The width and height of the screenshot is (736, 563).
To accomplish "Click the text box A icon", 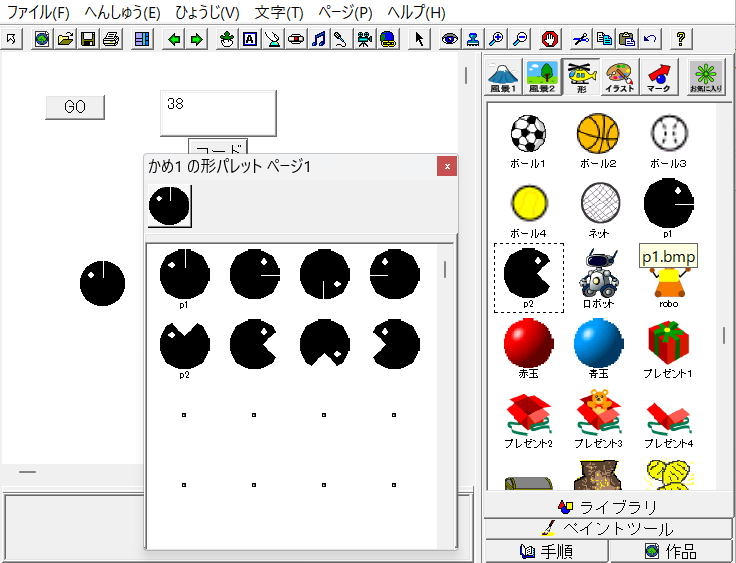I will 250,39.
